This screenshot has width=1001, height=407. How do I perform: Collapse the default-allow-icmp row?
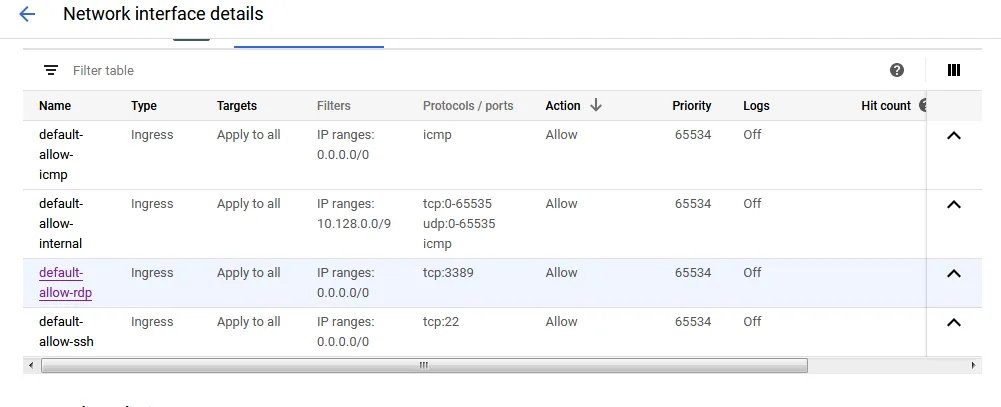click(x=953, y=136)
